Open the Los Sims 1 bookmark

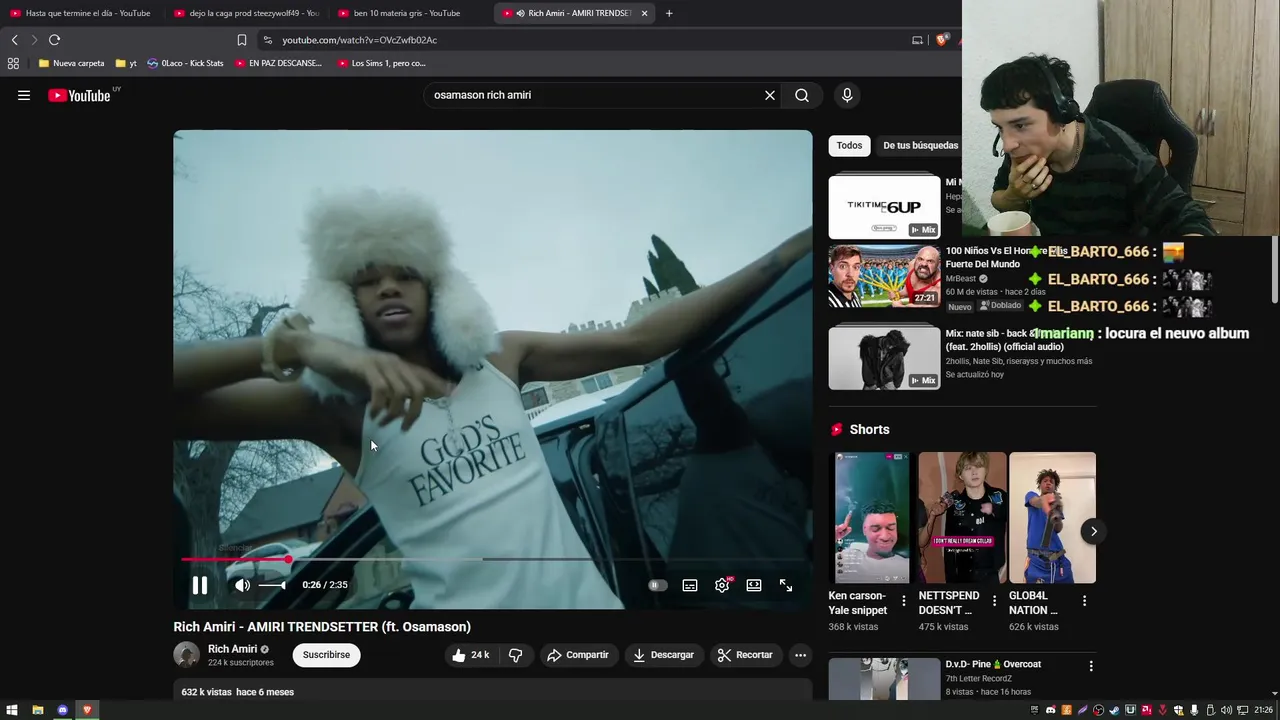click(382, 63)
